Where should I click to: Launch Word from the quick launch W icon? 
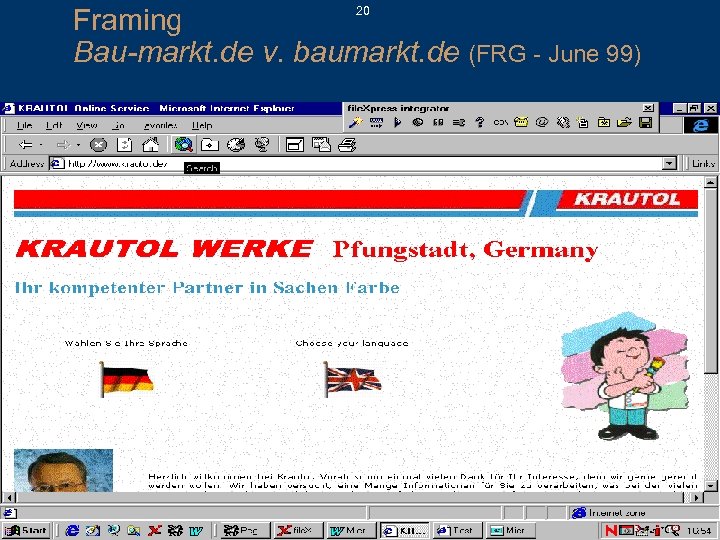click(x=195, y=531)
